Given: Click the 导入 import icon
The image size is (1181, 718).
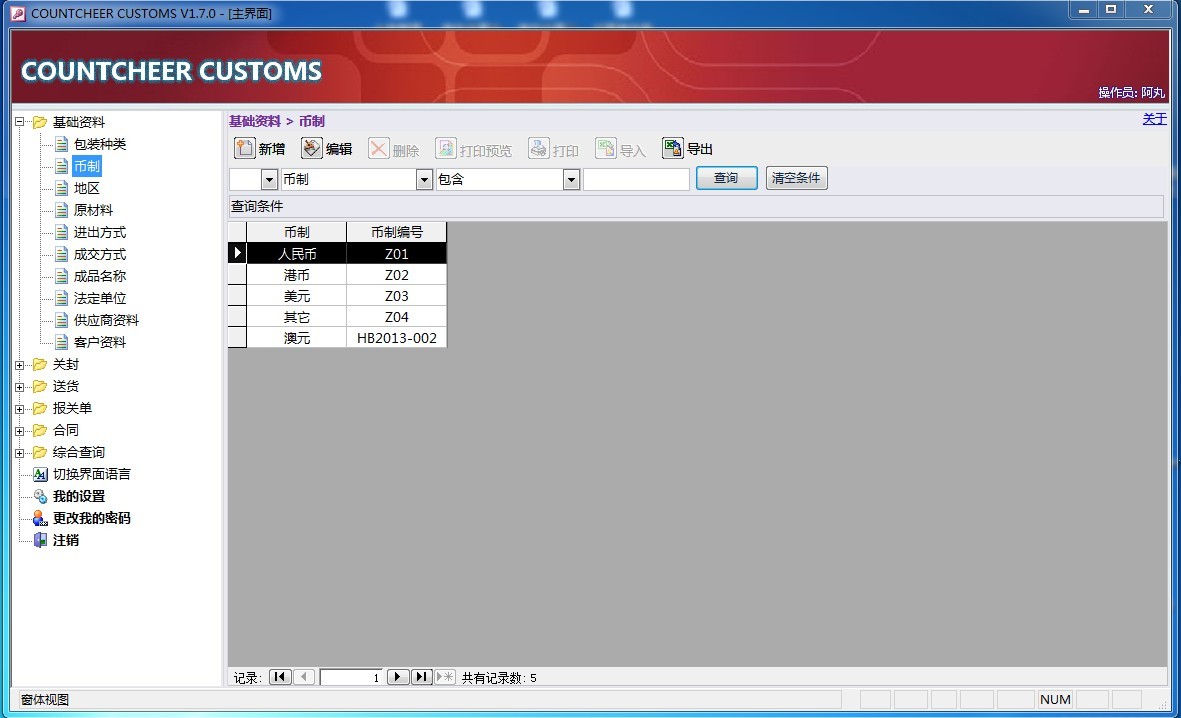Looking at the screenshot, I should coord(606,148).
